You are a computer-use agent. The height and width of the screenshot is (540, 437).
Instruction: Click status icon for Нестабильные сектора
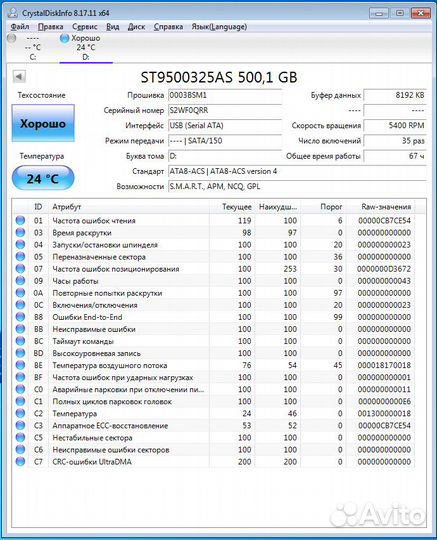20,437
